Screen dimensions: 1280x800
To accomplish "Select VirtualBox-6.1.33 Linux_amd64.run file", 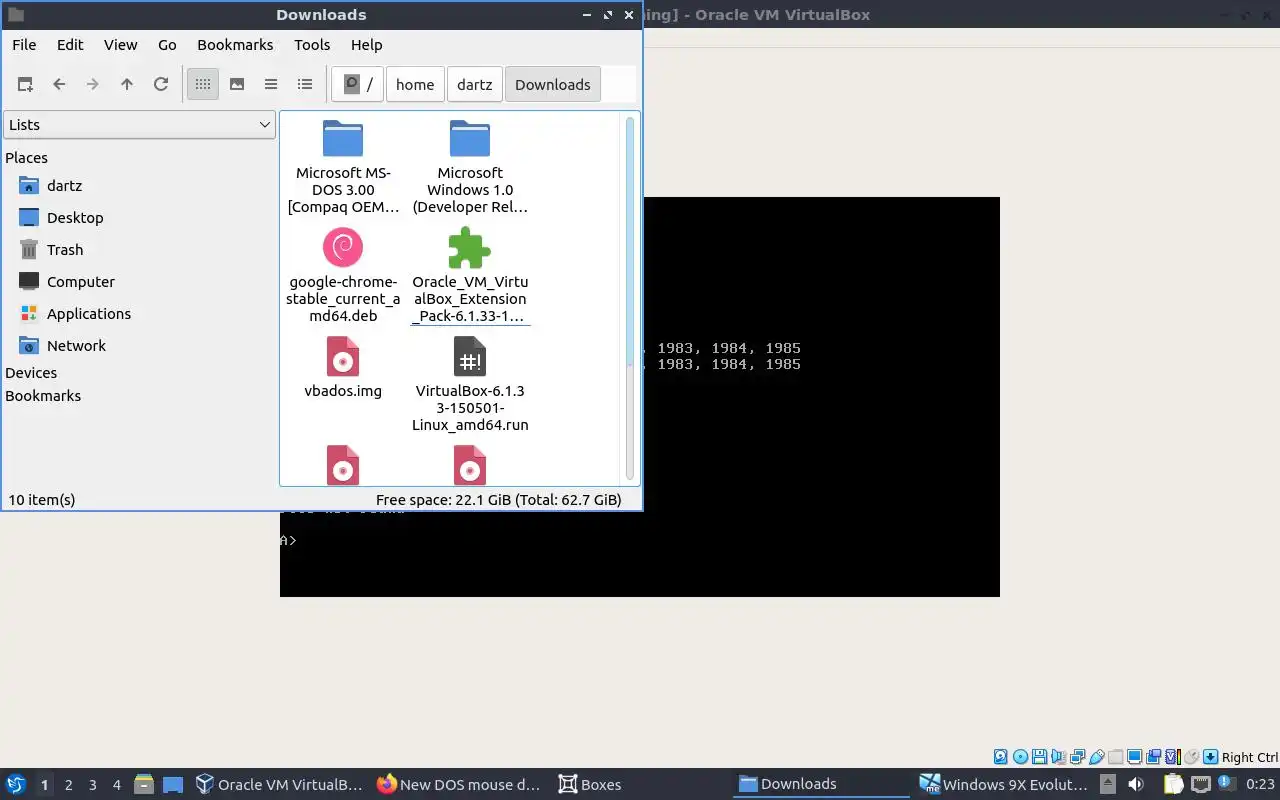I will tap(470, 384).
